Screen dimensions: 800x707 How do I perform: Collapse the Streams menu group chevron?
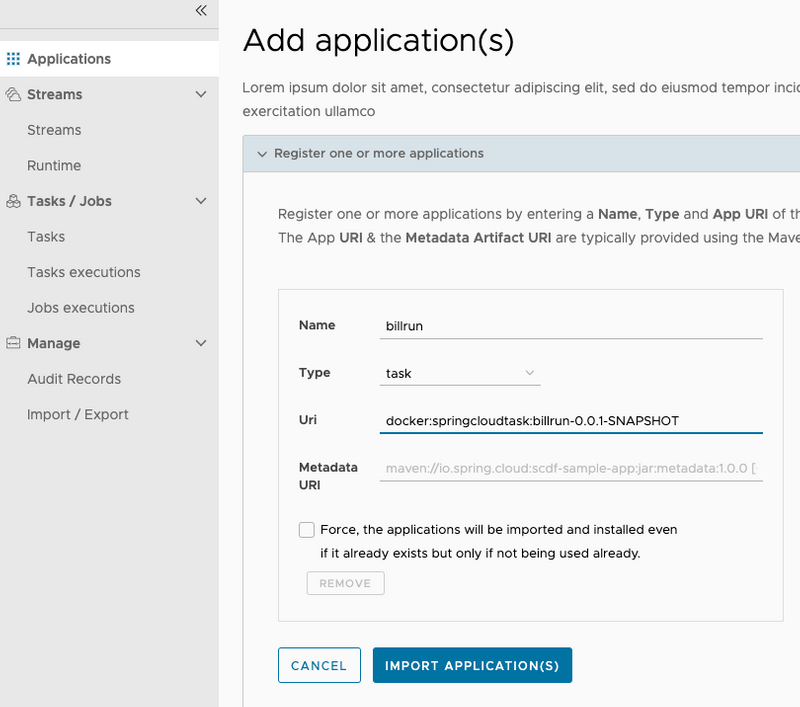201,95
